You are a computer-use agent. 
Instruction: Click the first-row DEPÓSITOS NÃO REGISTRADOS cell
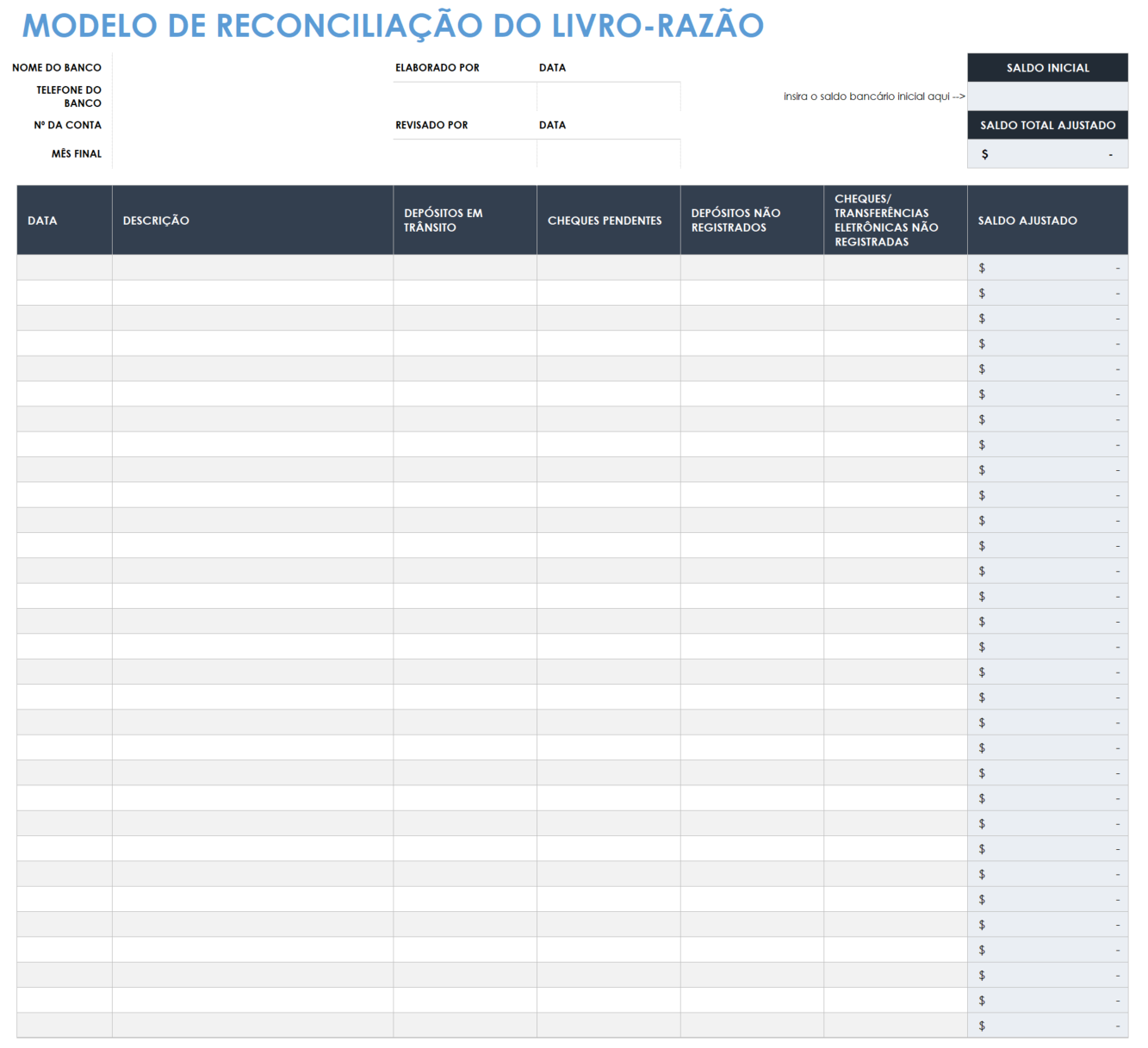tap(752, 268)
